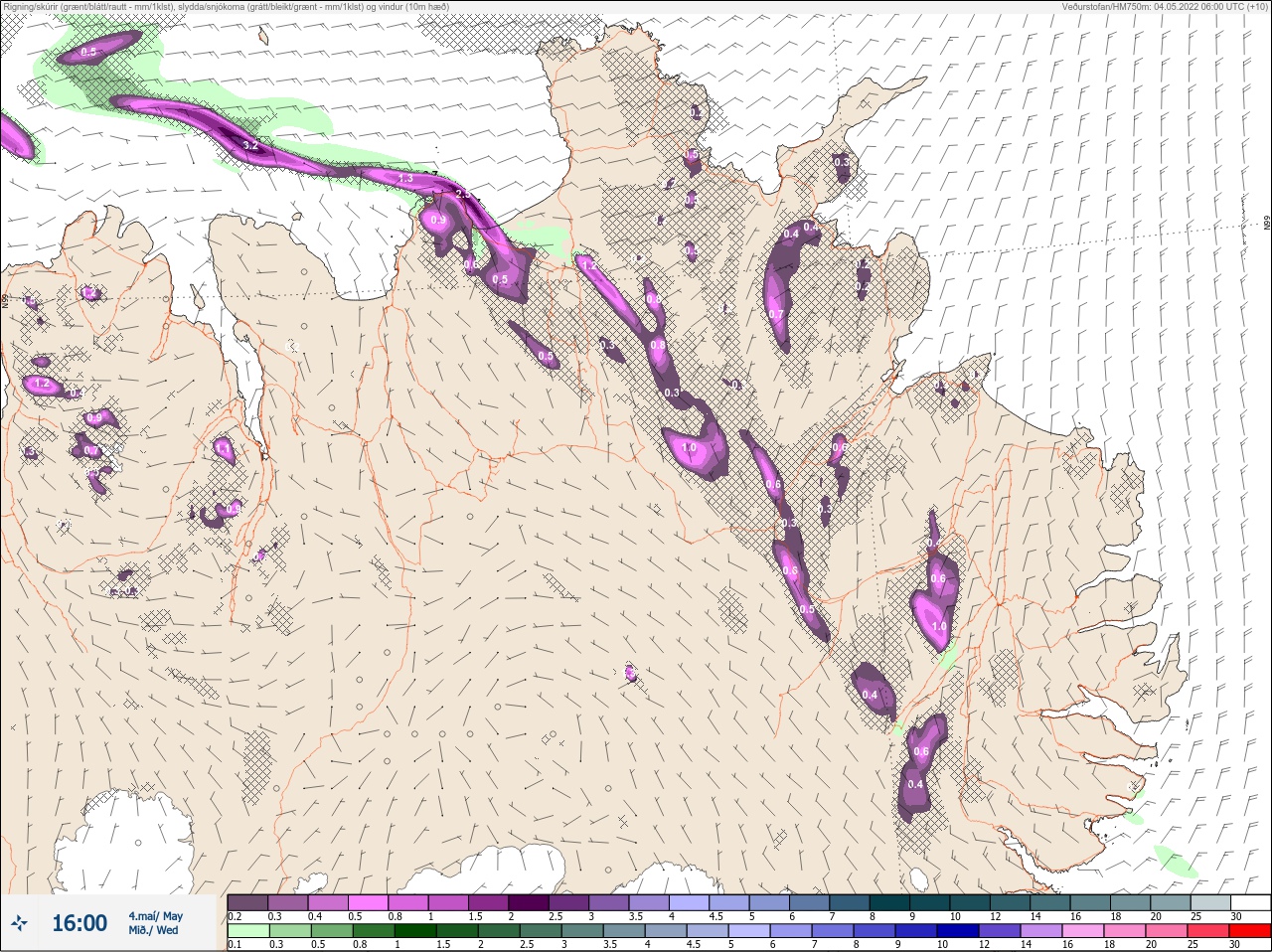Select the 1.5 swatch in the upper purple scale
The width and height of the screenshot is (1272, 952).
tap(489, 902)
